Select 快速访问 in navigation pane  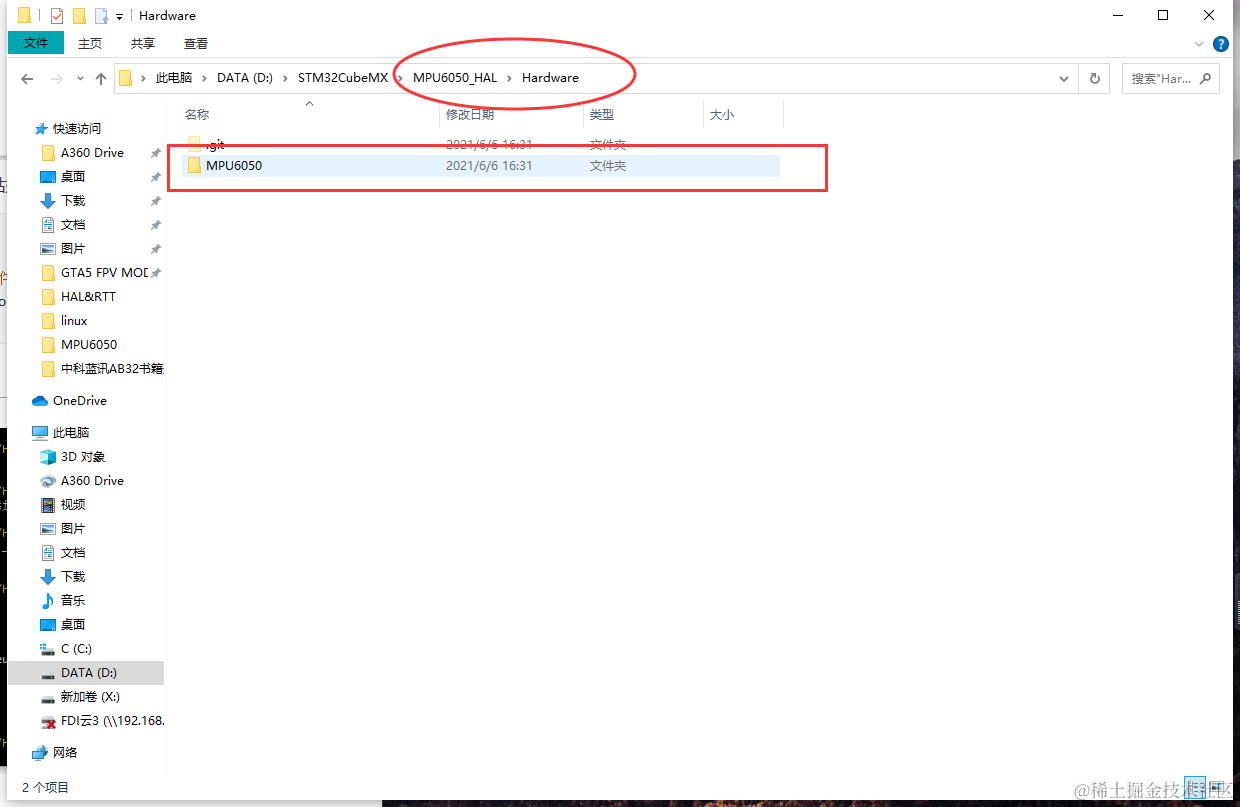click(x=77, y=129)
